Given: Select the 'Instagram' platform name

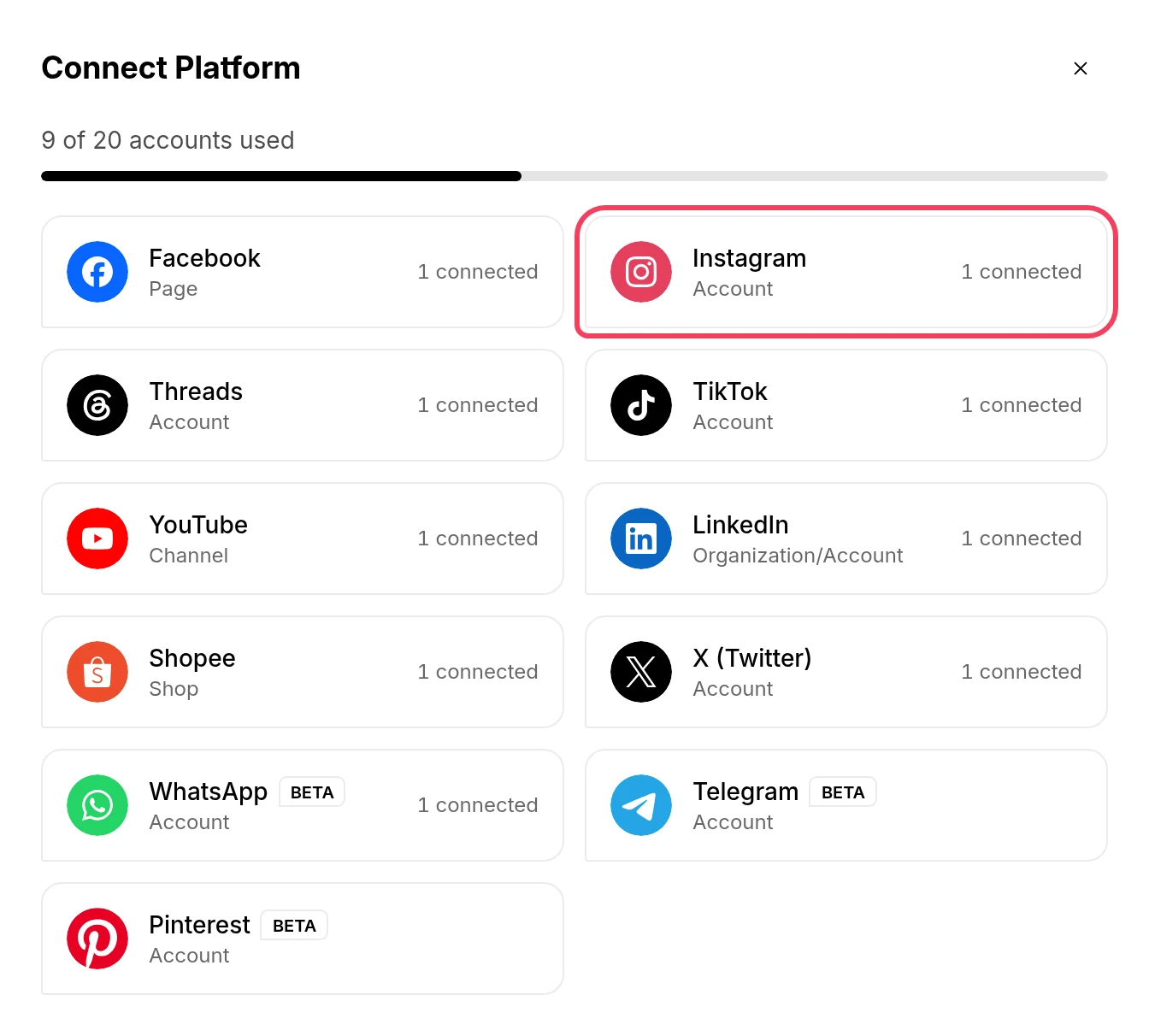Looking at the screenshot, I should point(750,258).
